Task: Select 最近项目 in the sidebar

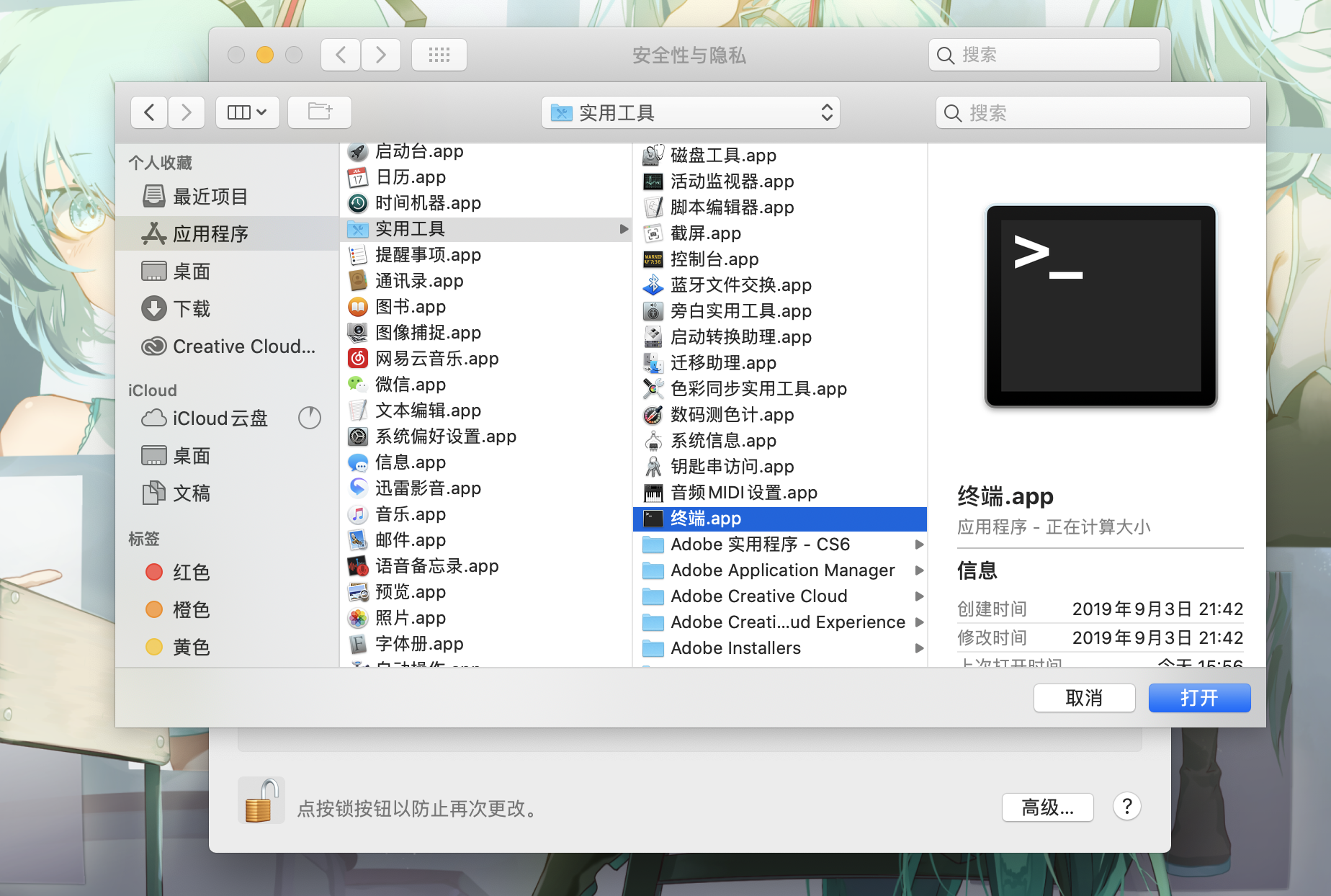Action: [227, 196]
